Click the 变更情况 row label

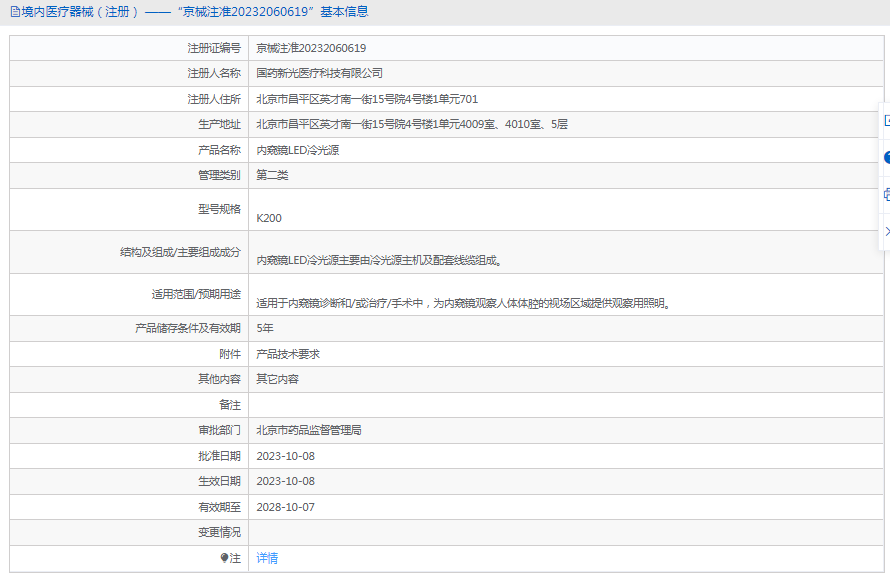click(x=219, y=532)
